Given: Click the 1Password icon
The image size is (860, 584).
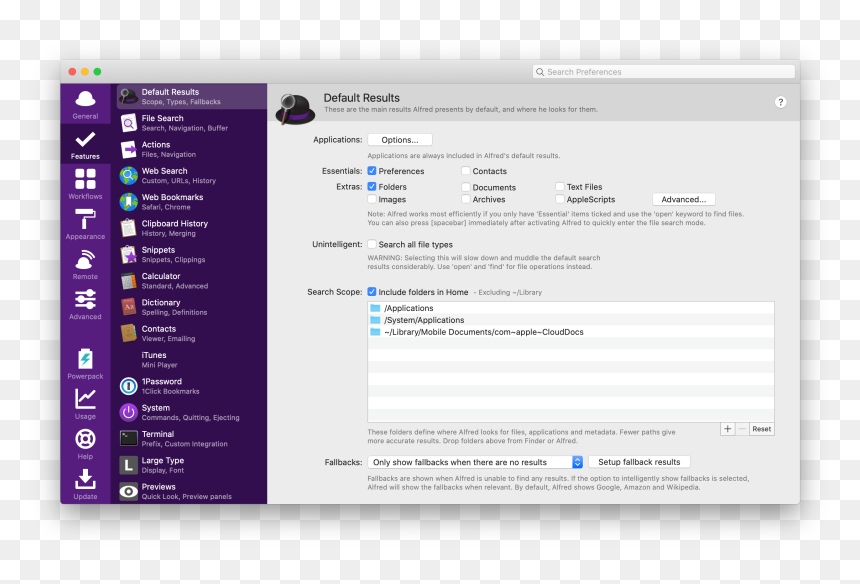Looking at the screenshot, I should coord(128,386).
